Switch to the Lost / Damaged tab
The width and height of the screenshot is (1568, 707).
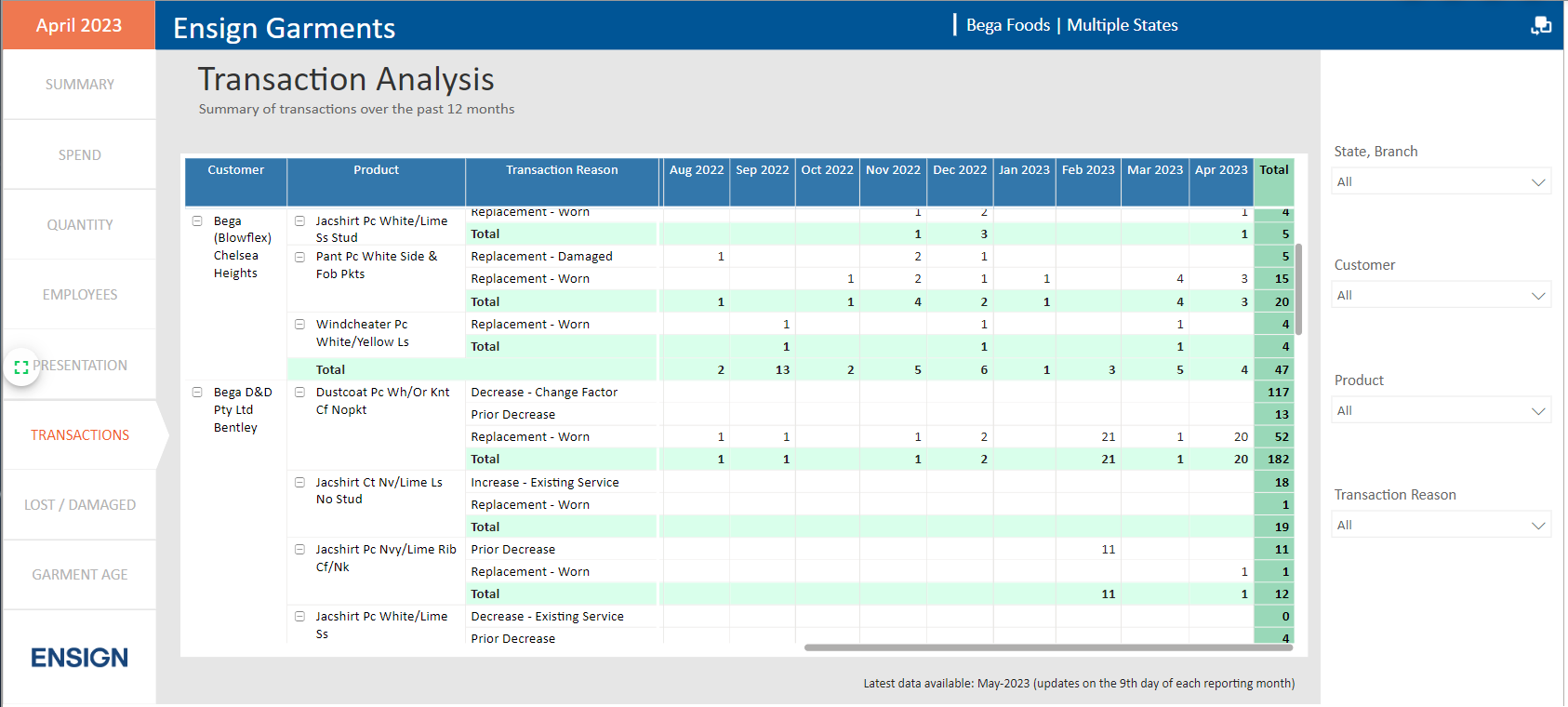[x=80, y=505]
